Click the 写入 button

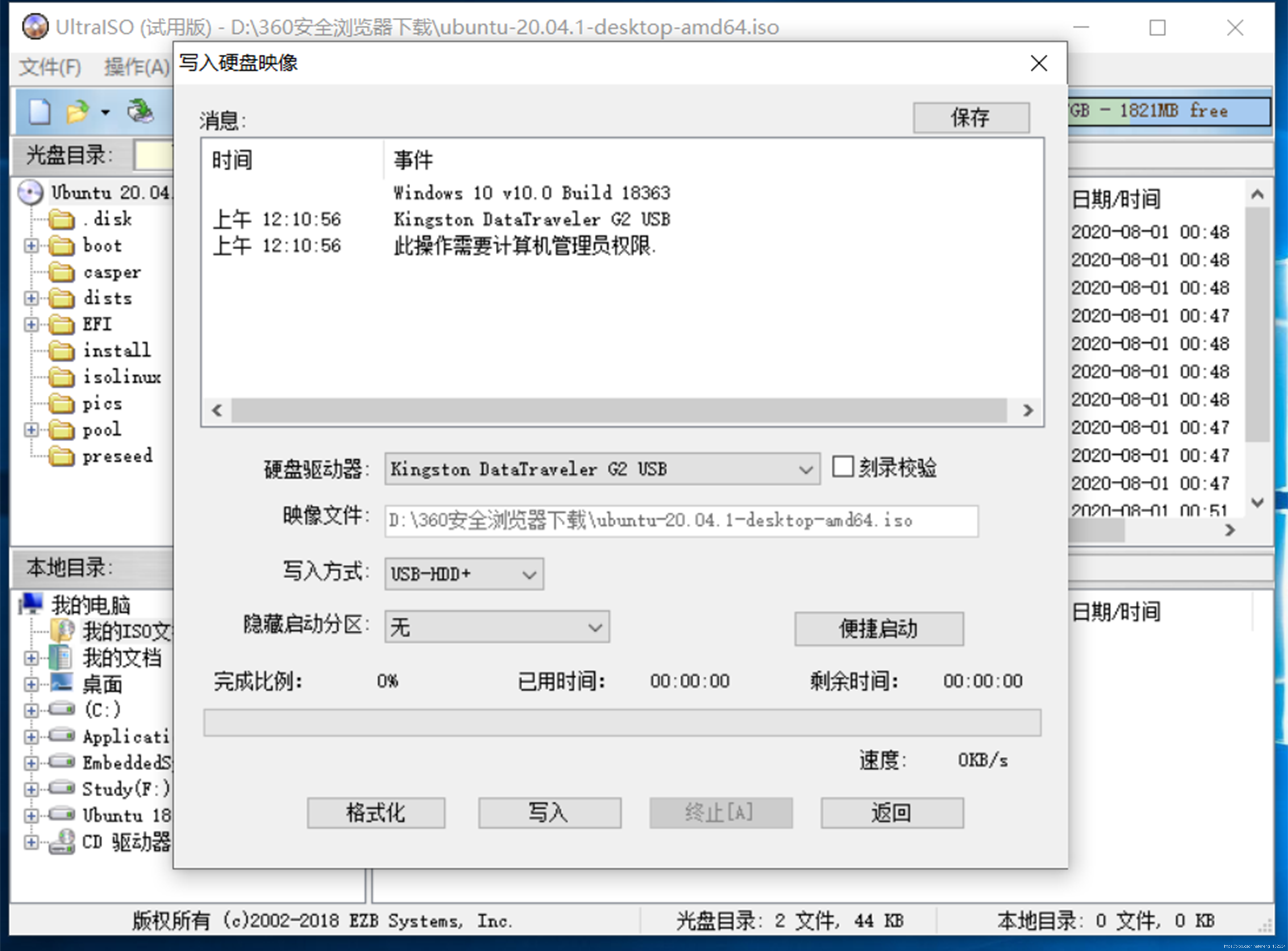549,813
